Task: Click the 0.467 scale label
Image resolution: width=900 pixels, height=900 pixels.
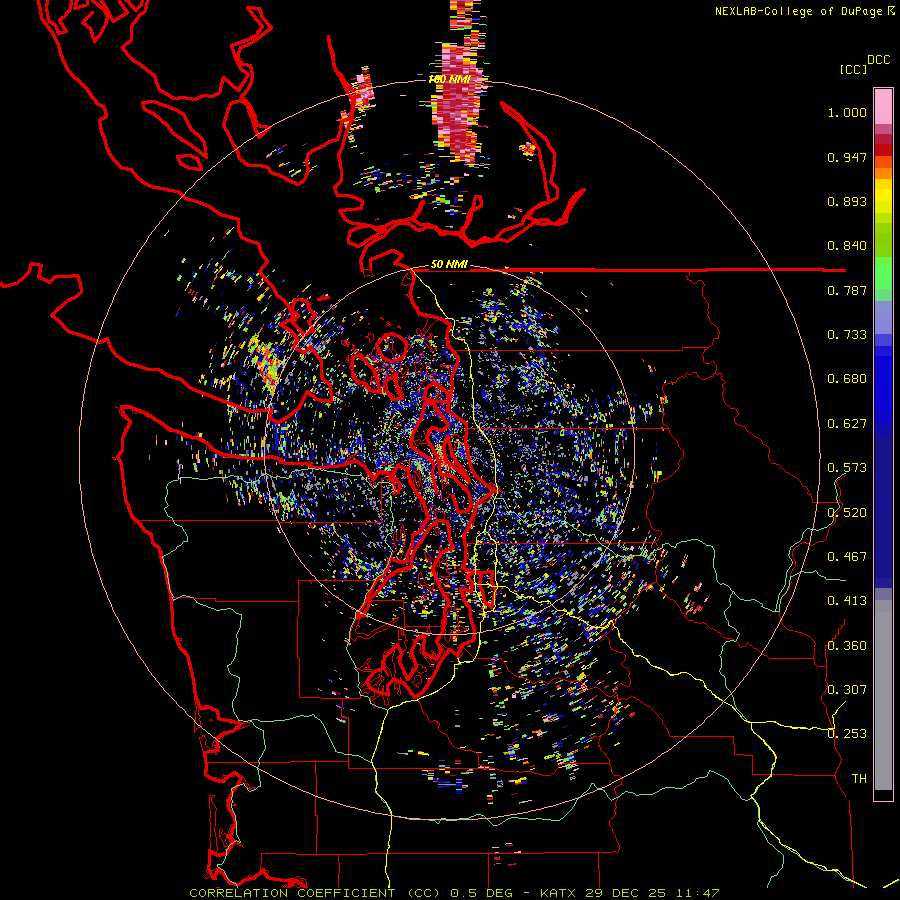Action: click(847, 556)
